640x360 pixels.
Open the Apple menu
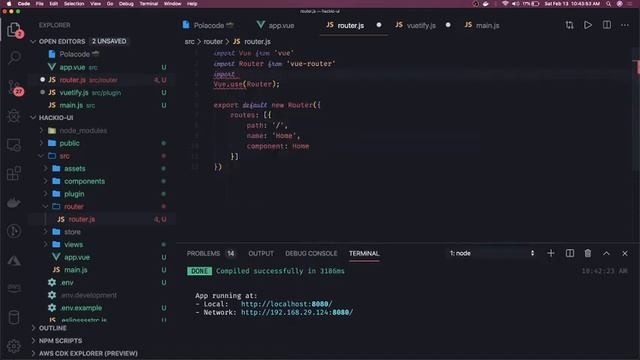(x=9, y=4)
